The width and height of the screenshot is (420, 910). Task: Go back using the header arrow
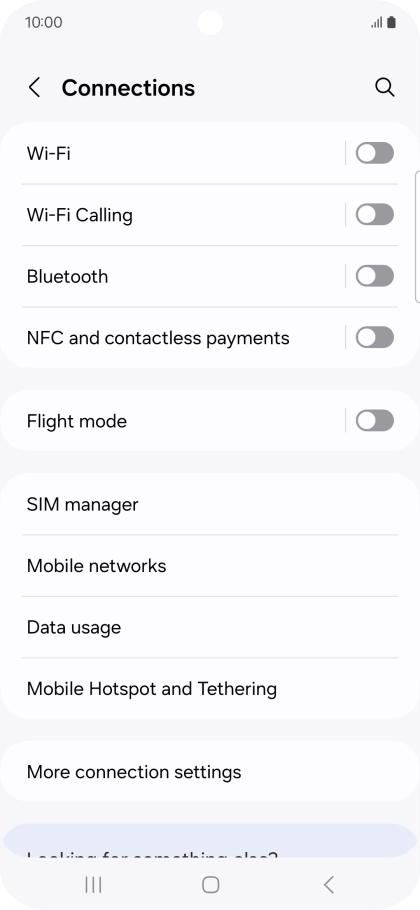click(x=35, y=88)
